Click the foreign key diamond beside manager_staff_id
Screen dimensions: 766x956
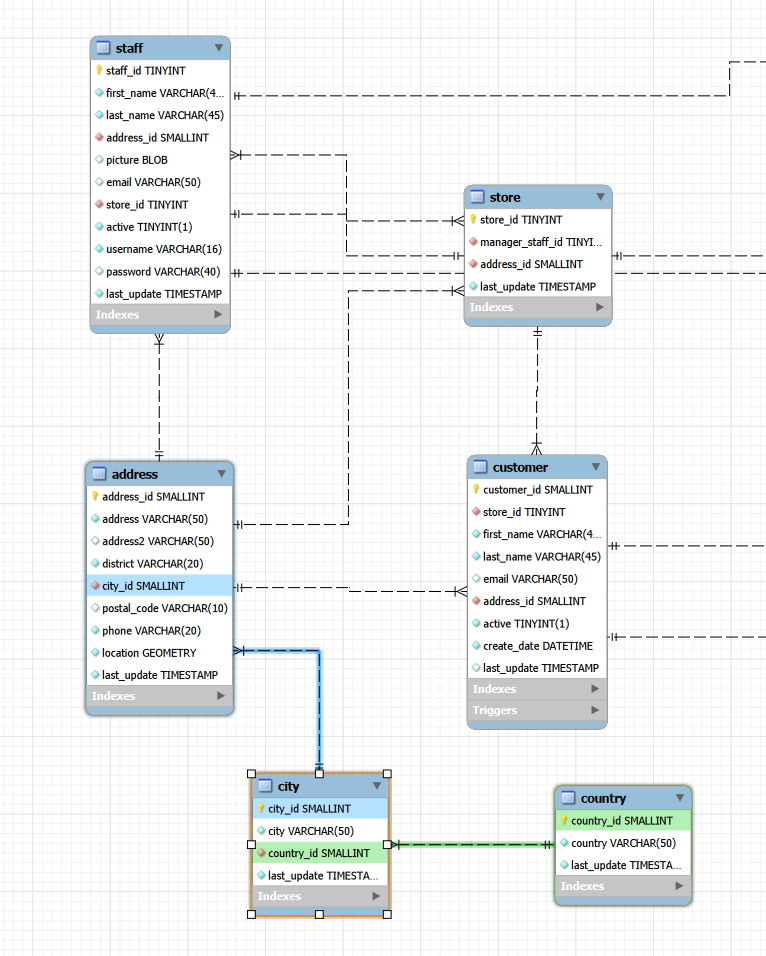pos(473,242)
